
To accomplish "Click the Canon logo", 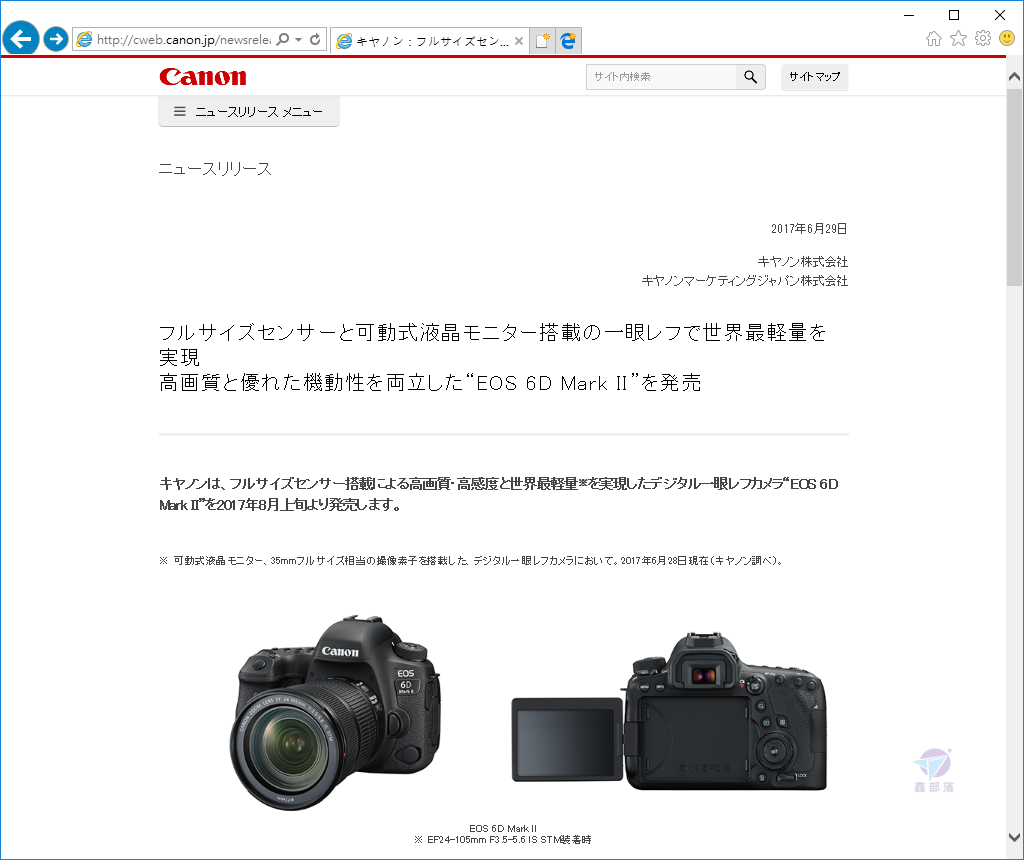I will (x=203, y=76).
